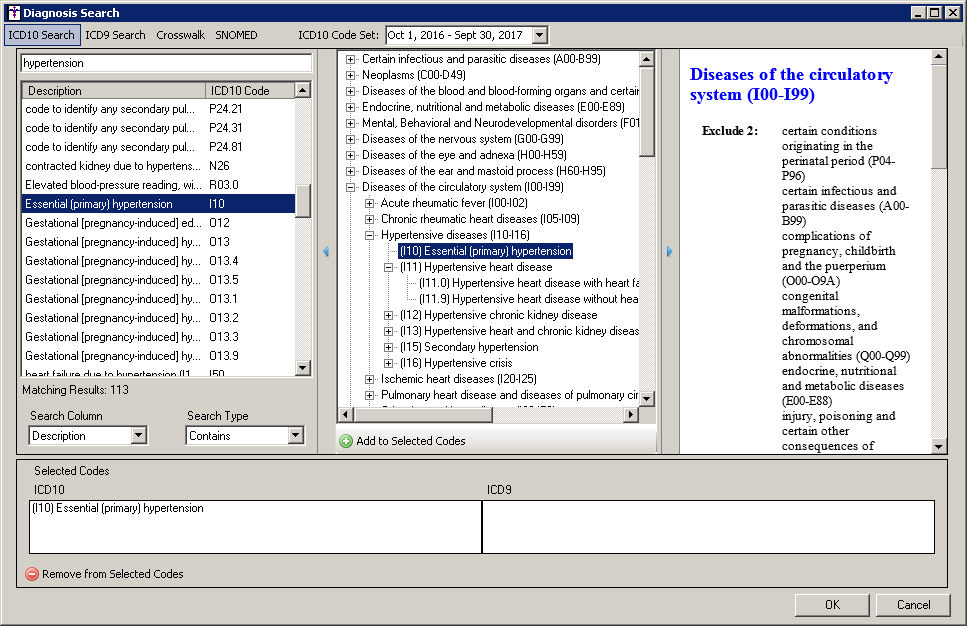Click the hypertension search text field
The width and height of the screenshot is (967, 626).
165,63
